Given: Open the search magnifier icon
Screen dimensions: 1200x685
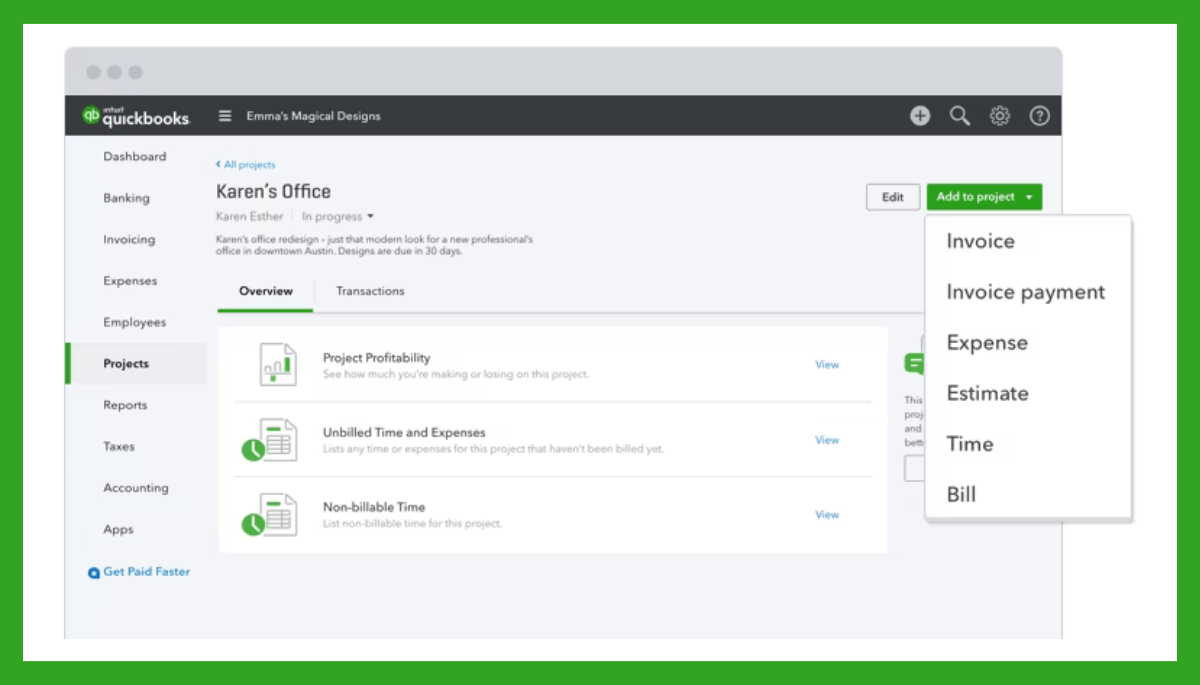Looking at the screenshot, I should (x=959, y=115).
